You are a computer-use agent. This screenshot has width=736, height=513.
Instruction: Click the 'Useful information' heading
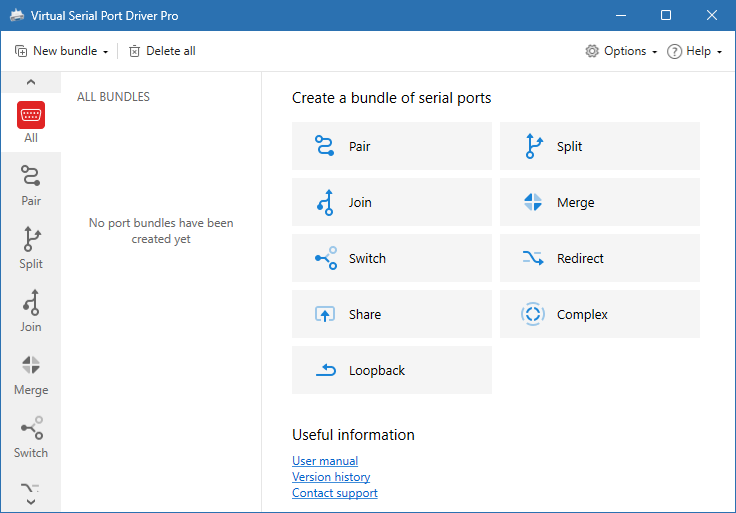[353, 435]
